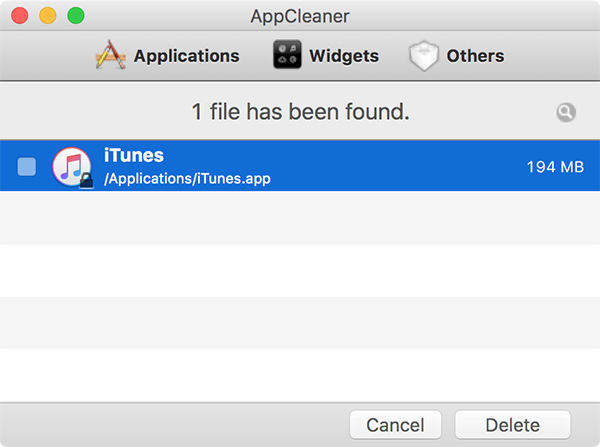
Task: Click the '1 file has been found' message
Action: click(x=300, y=112)
